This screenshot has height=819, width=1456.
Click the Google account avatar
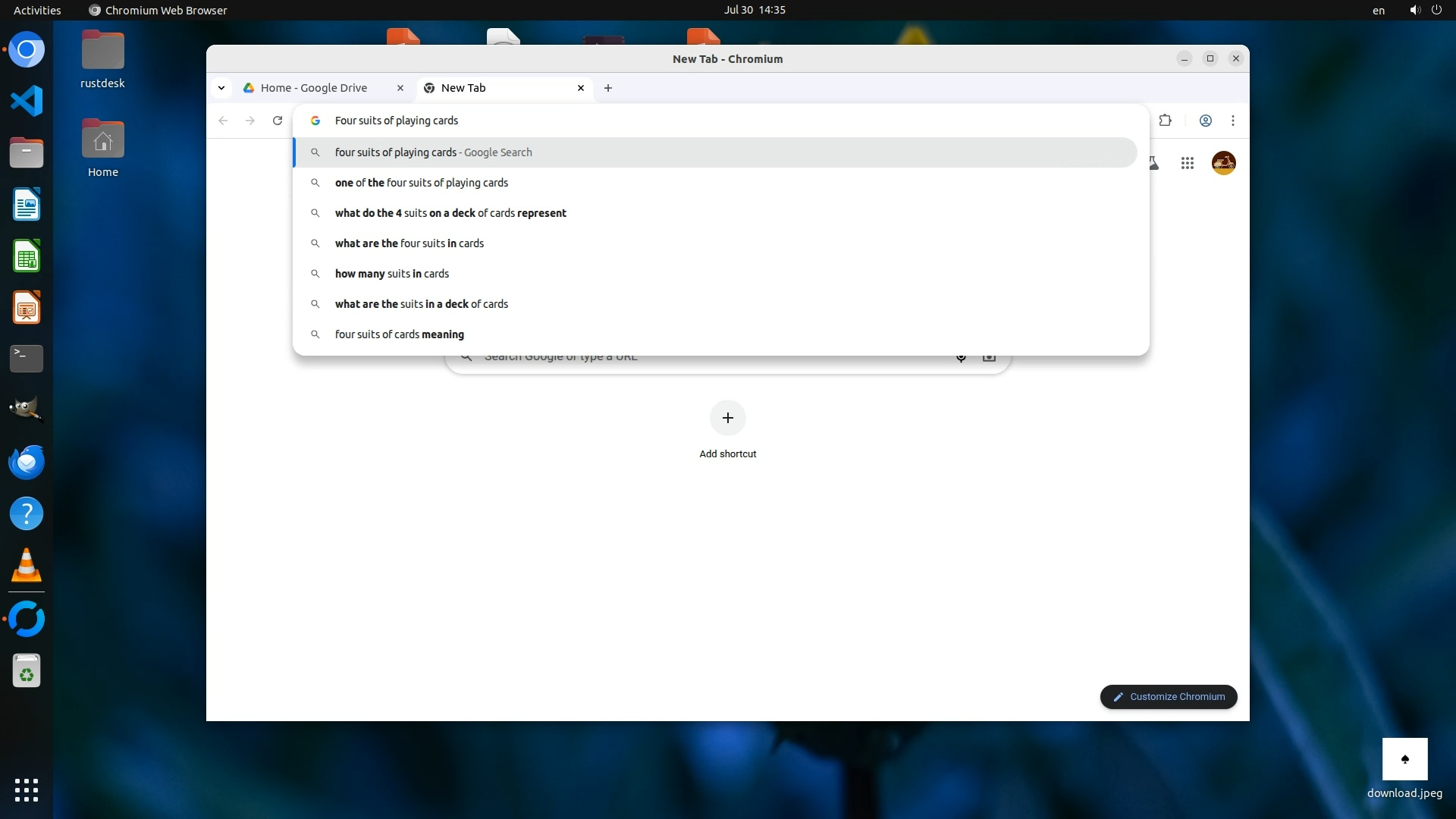click(x=1223, y=163)
